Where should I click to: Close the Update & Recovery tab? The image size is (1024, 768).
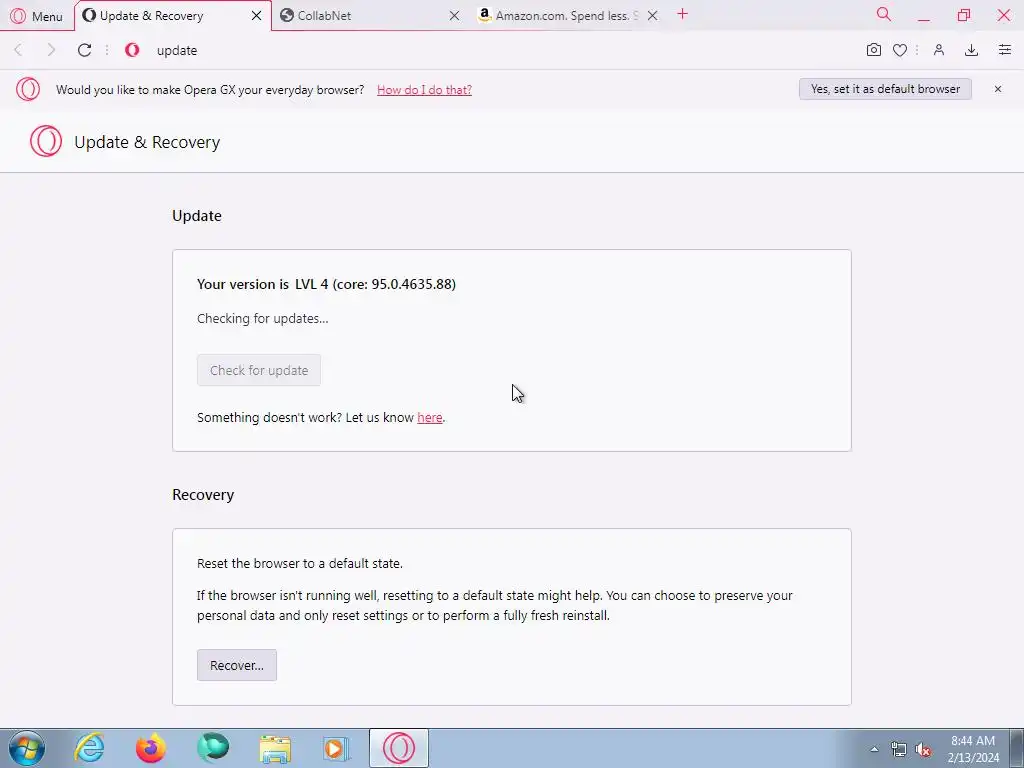[257, 16]
